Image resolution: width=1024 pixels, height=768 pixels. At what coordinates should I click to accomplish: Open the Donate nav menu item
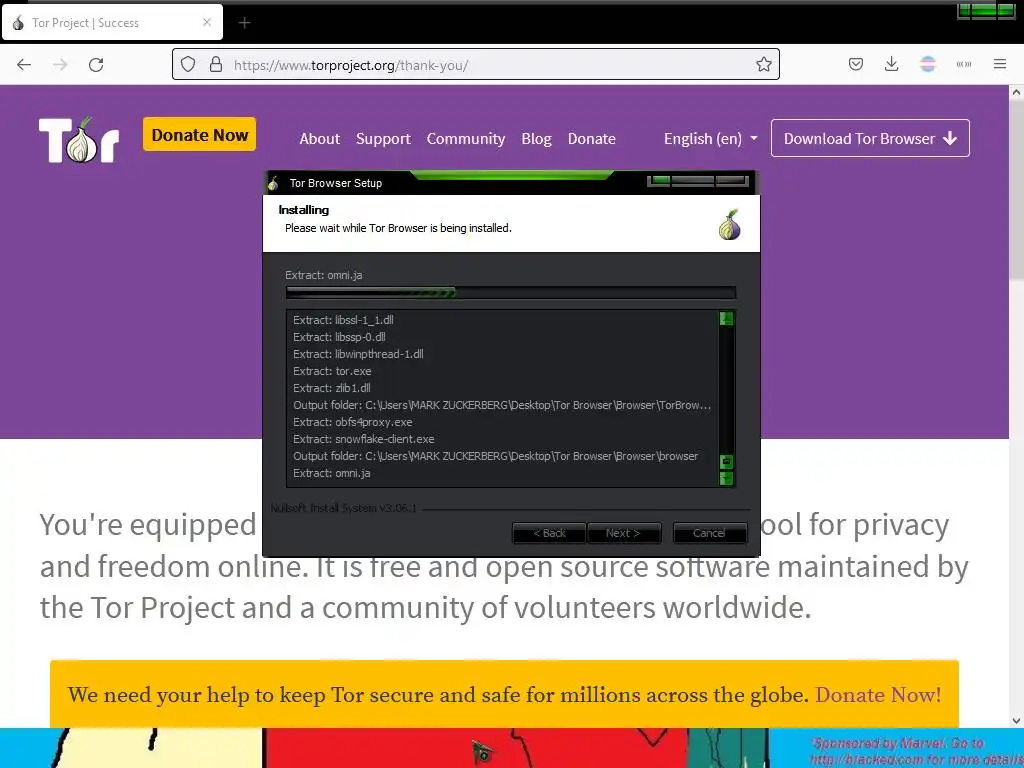pos(592,138)
